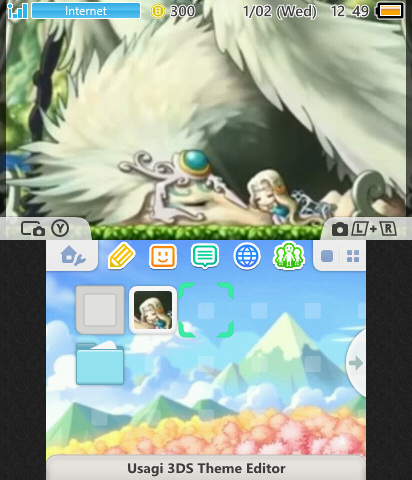Viewport: 412px width, 480px height.
Task: Click the highlighted empty slot with green cursor
Action: click(206, 310)
